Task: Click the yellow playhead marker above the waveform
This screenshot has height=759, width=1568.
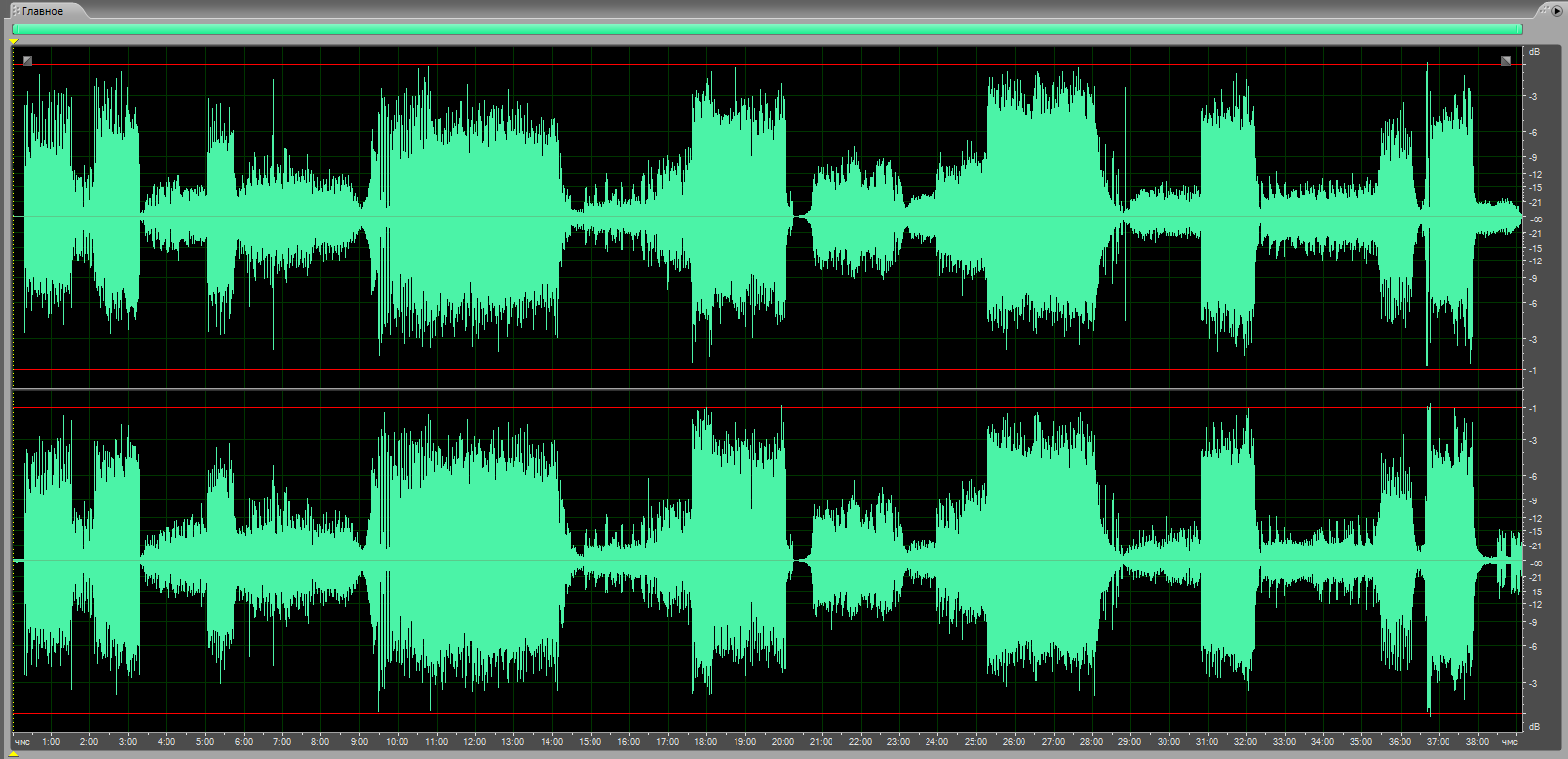Action: (x=14, y=41)
